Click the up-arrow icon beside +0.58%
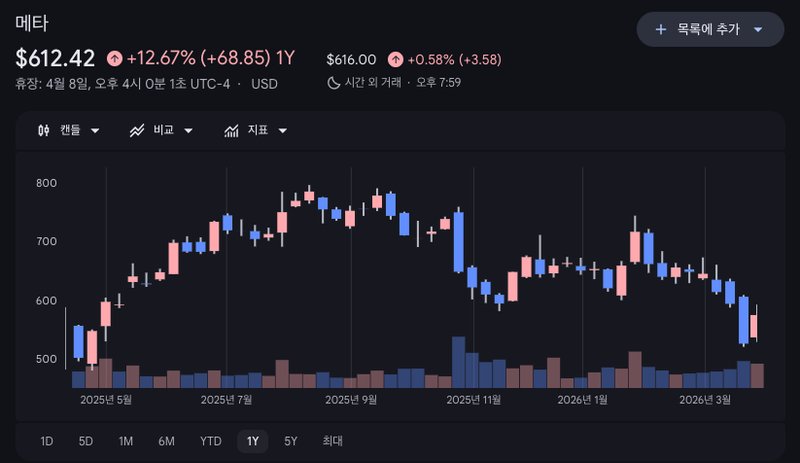Image resolution: width=800 pixels, height=463 pixels. tap(395, 59)
